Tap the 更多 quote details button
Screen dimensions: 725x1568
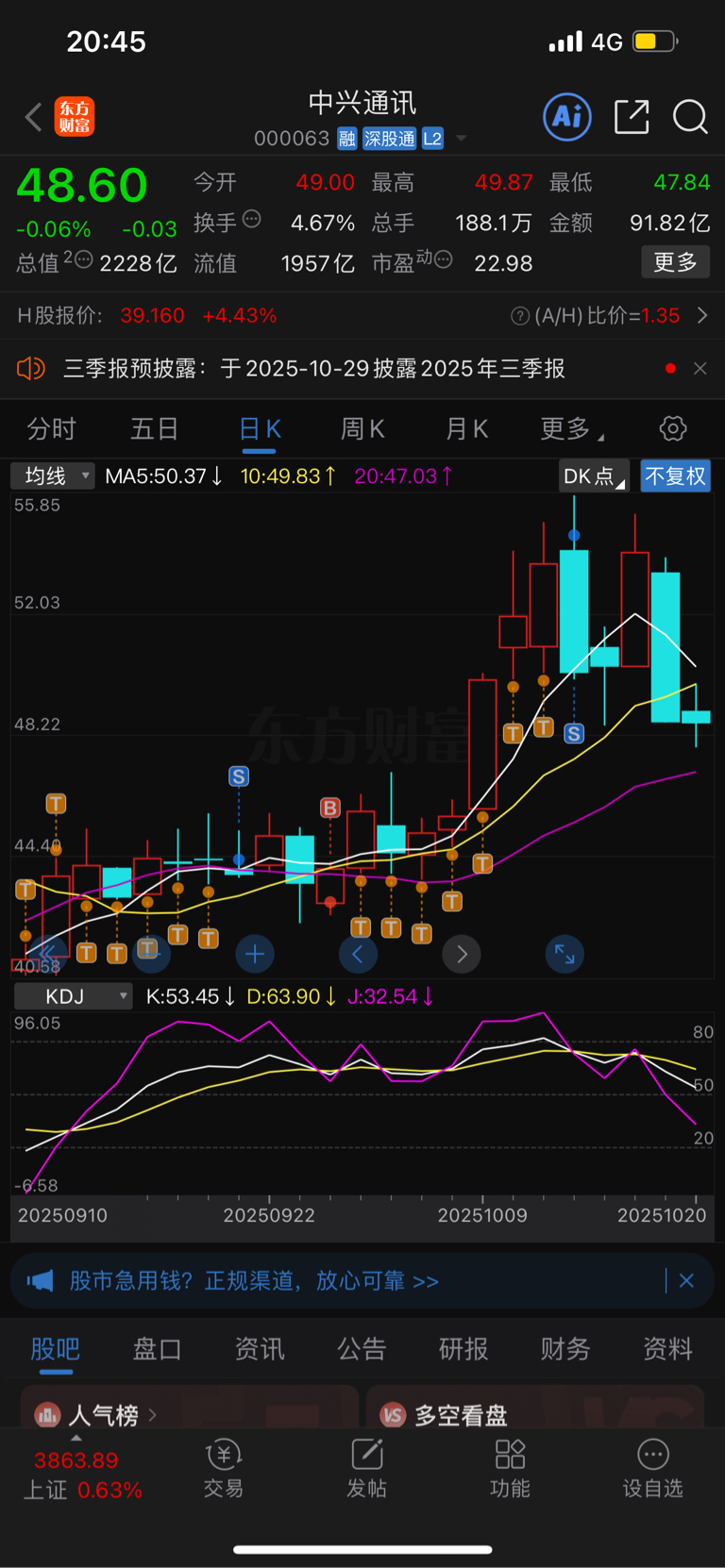(x=676, y=262)
